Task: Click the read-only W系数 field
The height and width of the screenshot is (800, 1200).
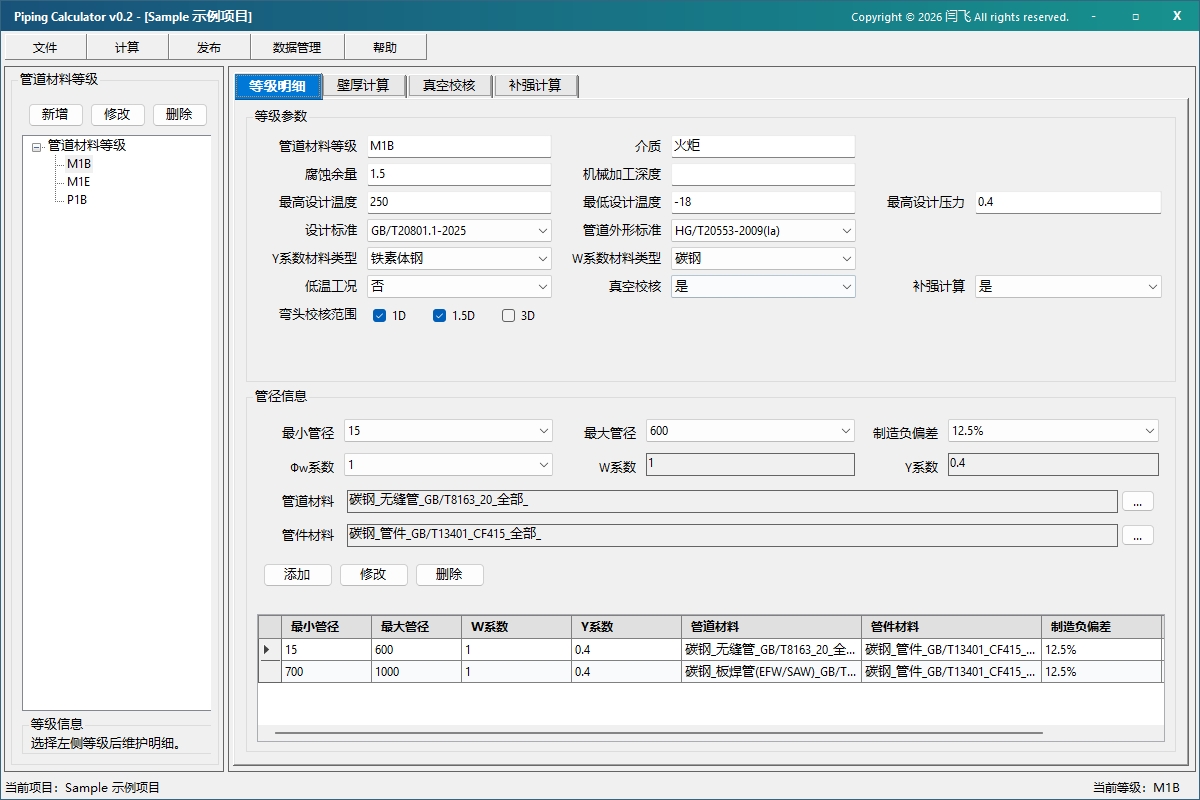Action: point(750,464)
